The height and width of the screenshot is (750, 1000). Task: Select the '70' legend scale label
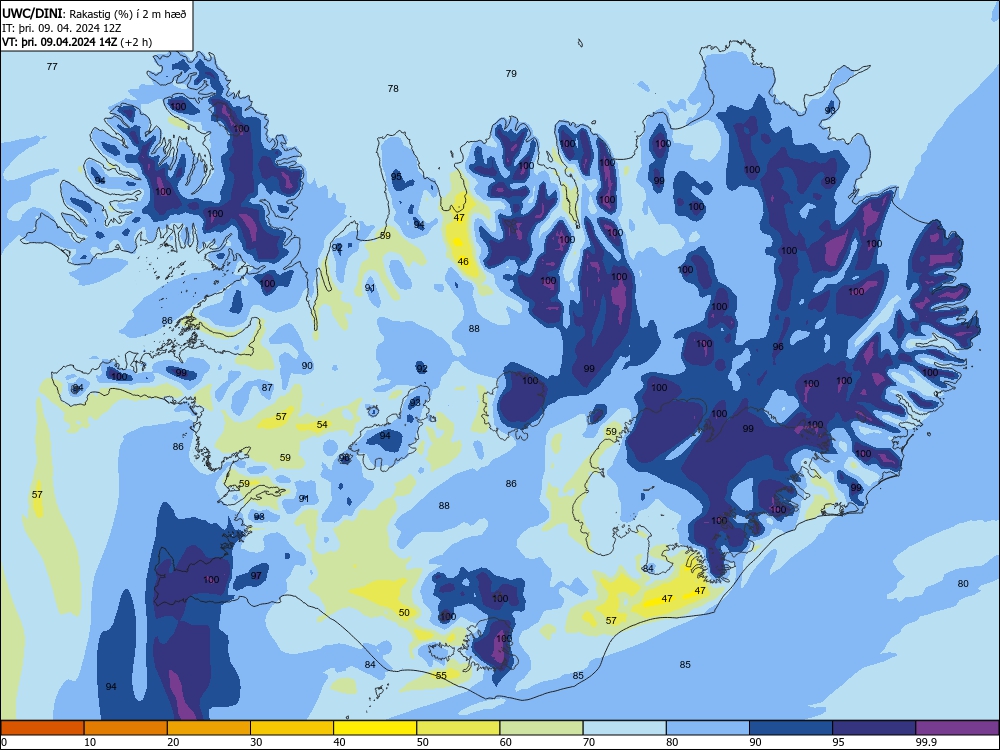(x=589, y=742)
